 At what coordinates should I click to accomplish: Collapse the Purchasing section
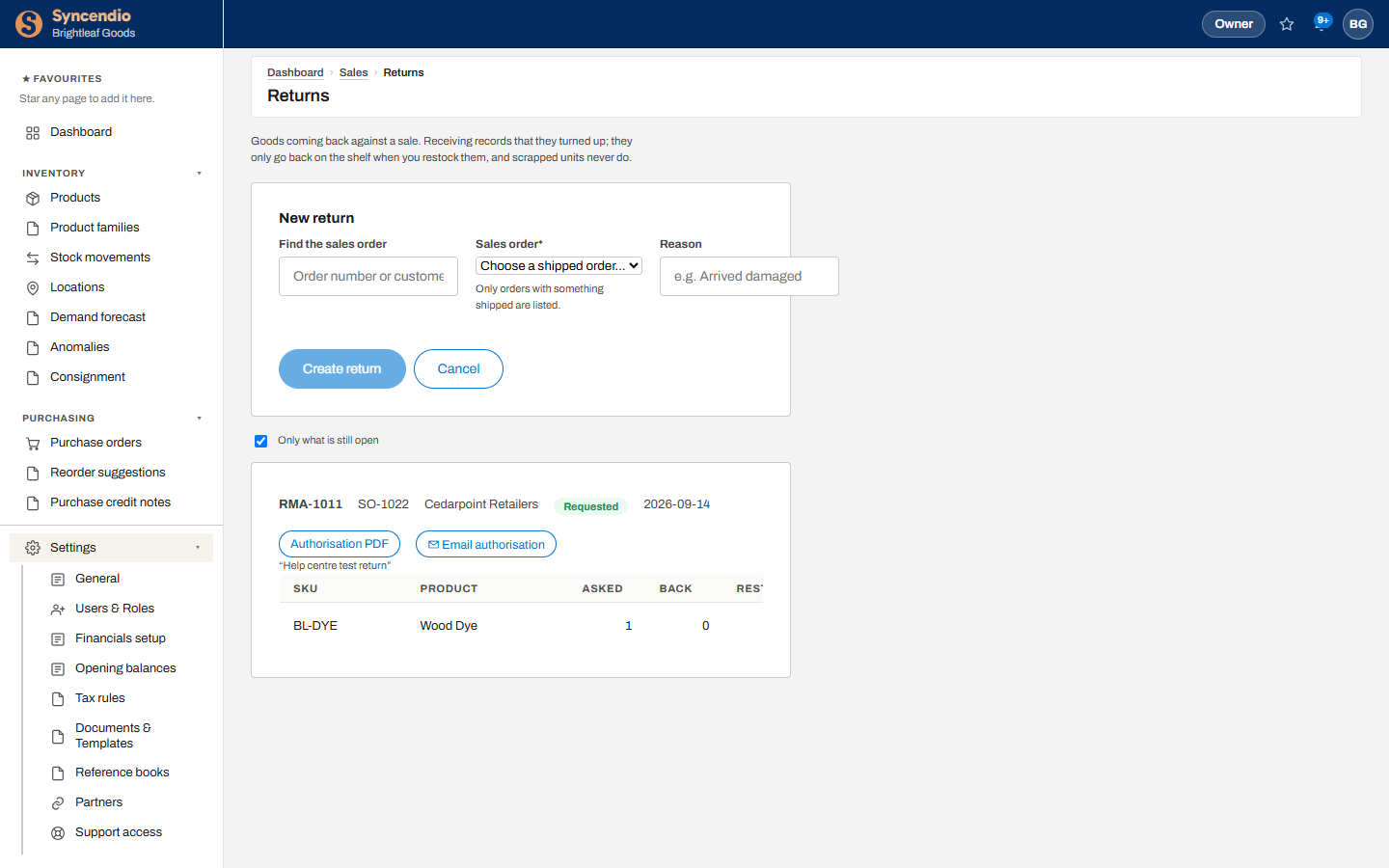click(x=200, y=419)
